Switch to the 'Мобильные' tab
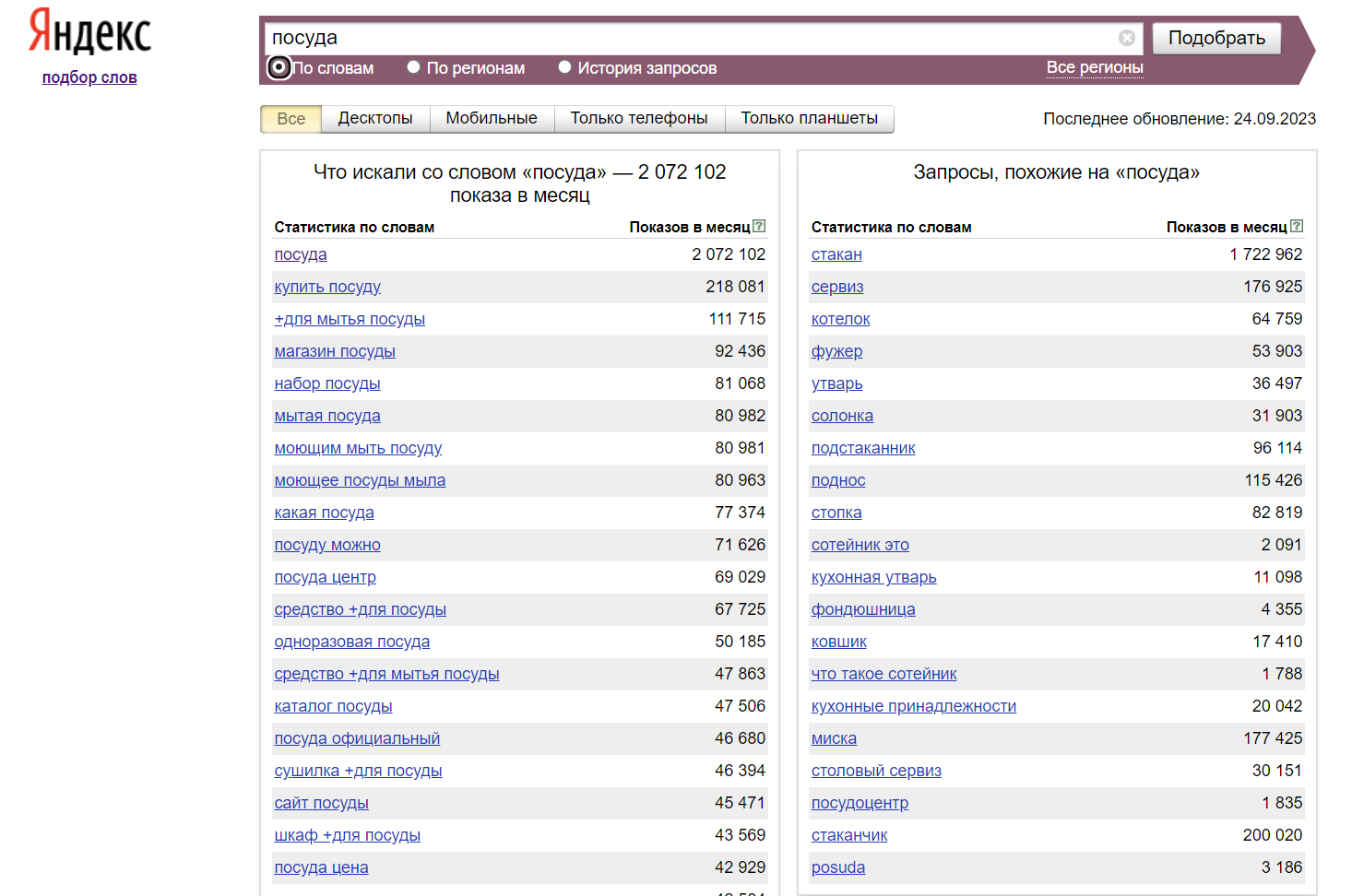Viewport: 1352px width, 896px height. [x=492, y=118]
